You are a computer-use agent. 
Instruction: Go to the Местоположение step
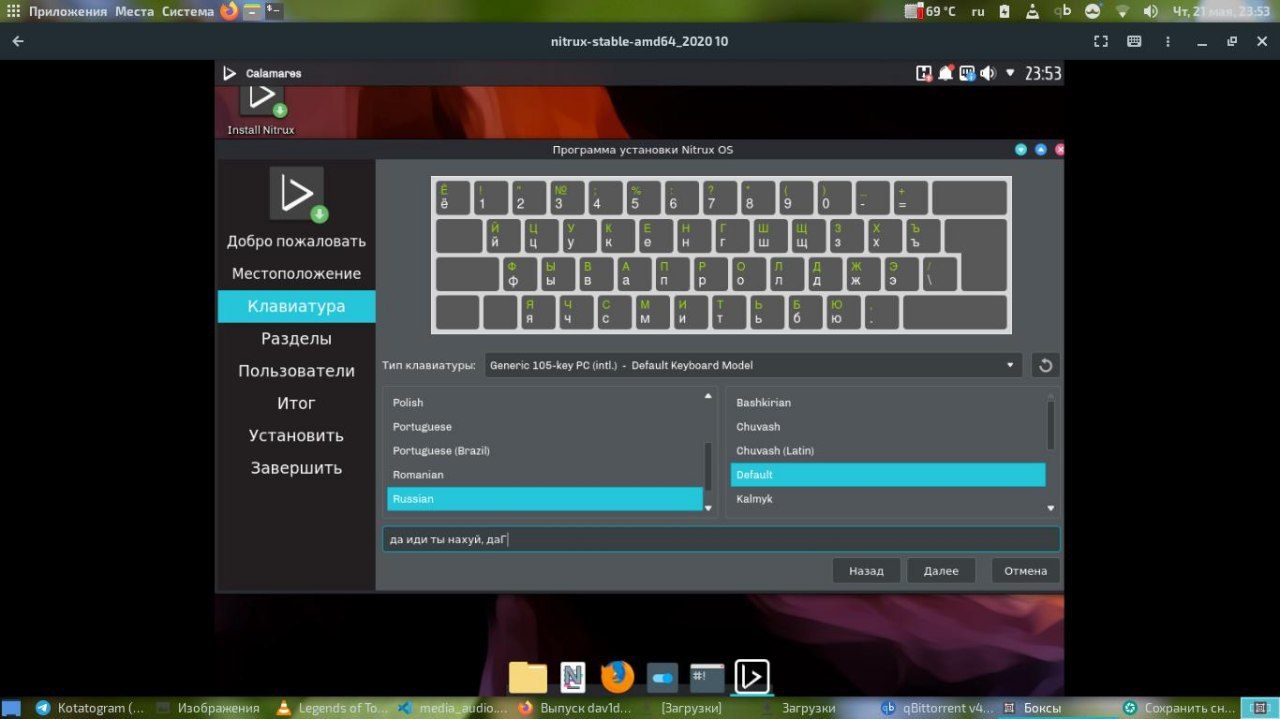(296, 273)
